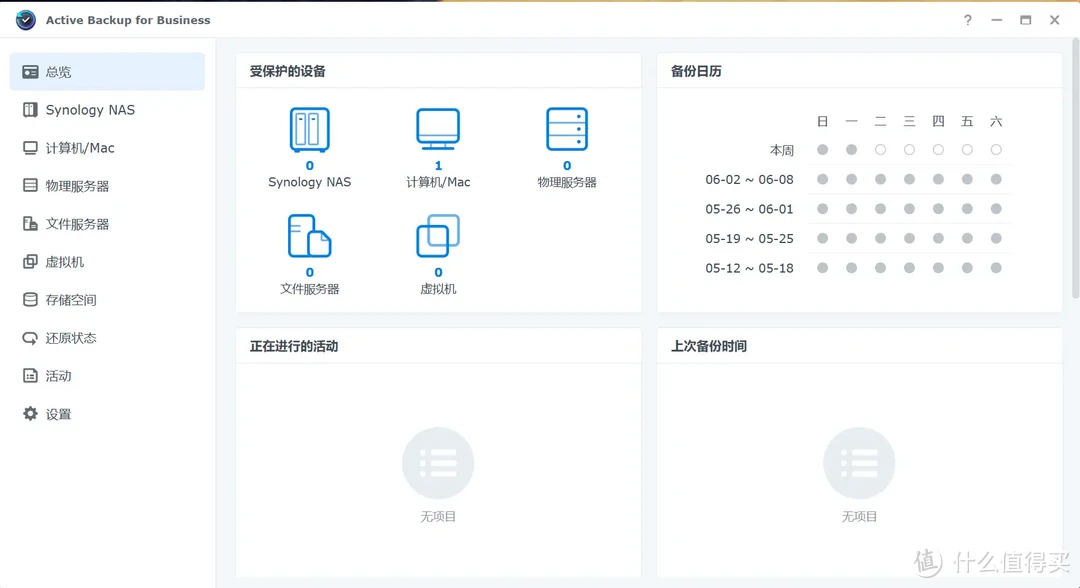Click the Saturday backup dot in the 05-12 ~ 05-18 row
The width and height of the screenshot is (1080, 588).
(996, 267)
